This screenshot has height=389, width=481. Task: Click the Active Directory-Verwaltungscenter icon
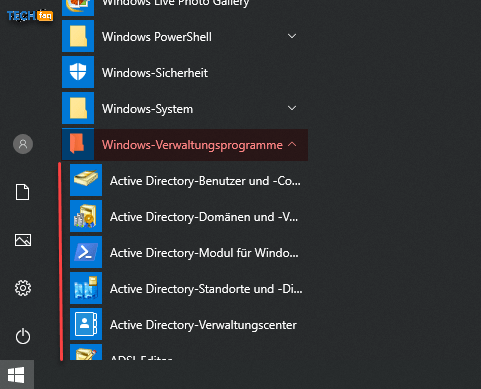86,324
